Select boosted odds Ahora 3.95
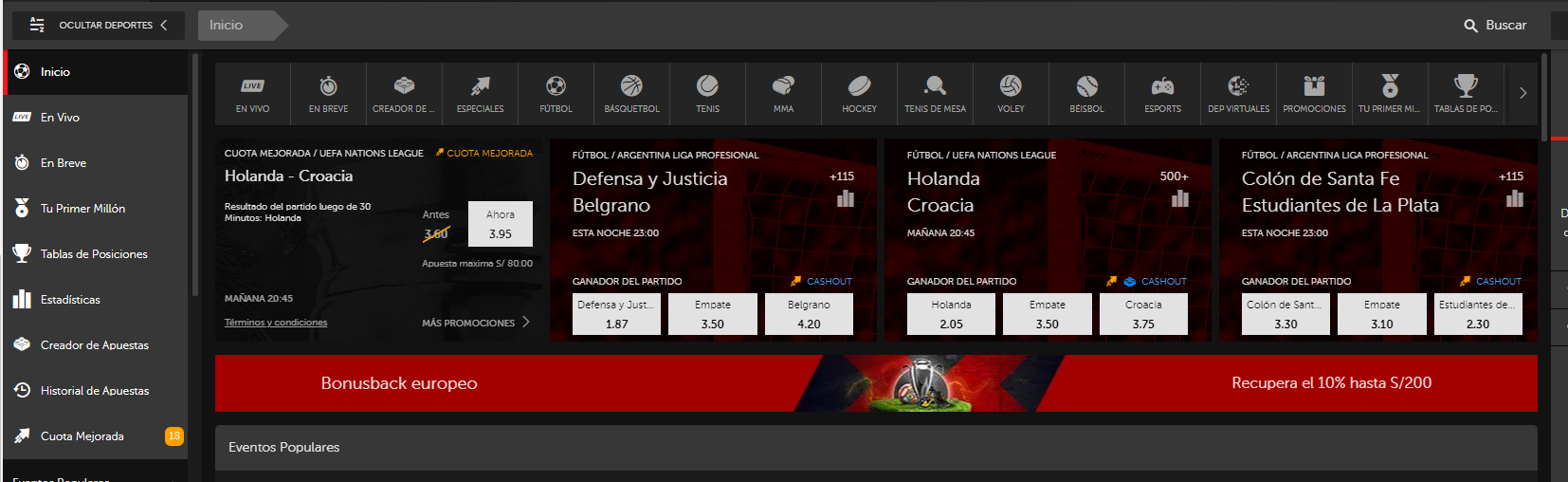 pos(501,224)
